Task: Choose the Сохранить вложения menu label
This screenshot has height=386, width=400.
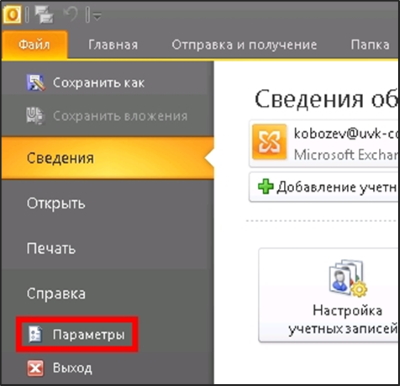Action: pos(120,116)
